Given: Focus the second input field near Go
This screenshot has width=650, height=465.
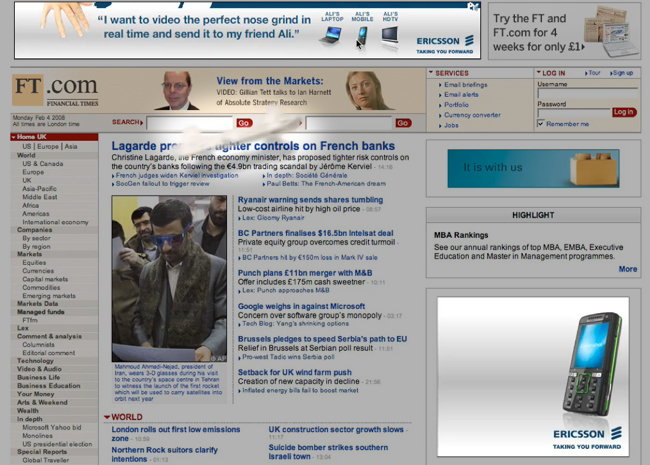Looking at the screenshot, I should tap(348, 123).
